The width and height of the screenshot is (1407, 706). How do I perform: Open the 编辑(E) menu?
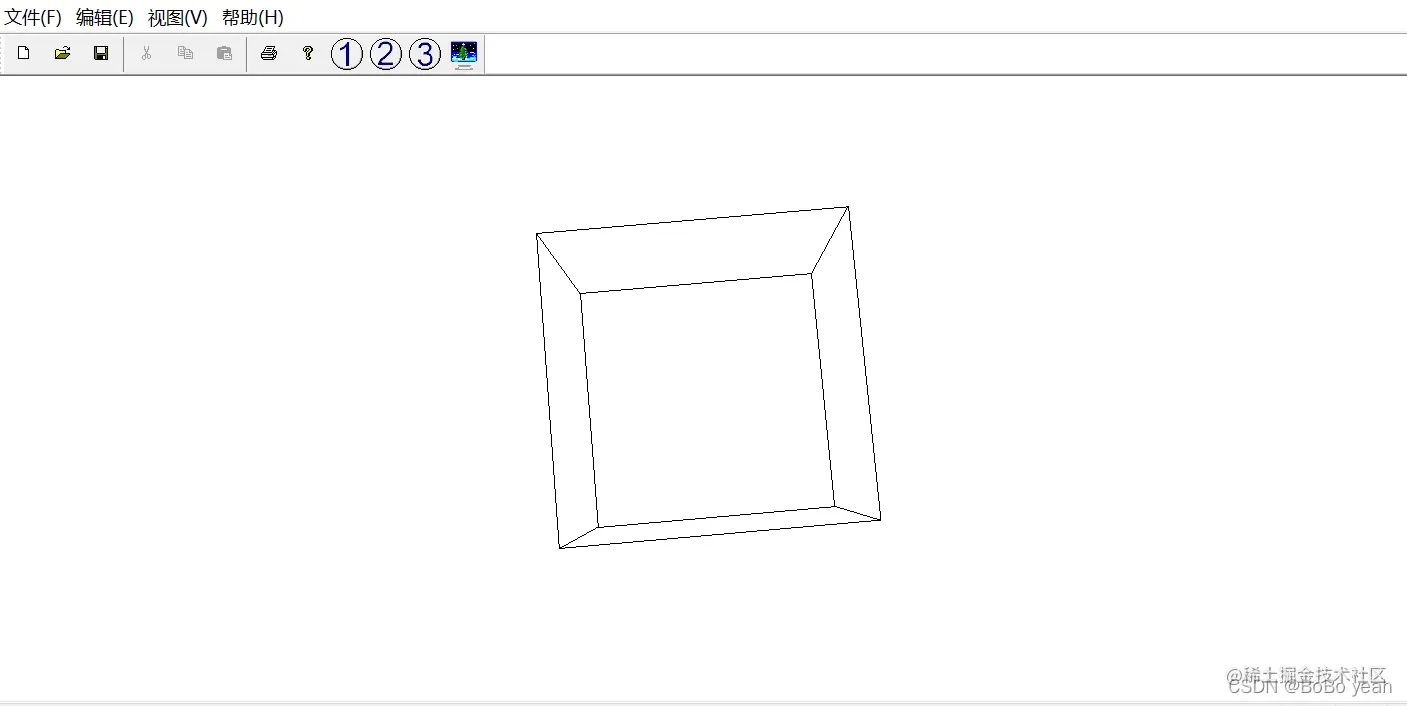click(105, 17)
